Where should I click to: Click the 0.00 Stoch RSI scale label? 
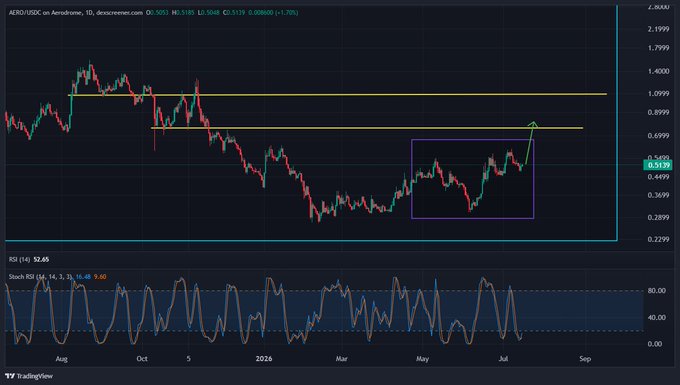(655, 344)
